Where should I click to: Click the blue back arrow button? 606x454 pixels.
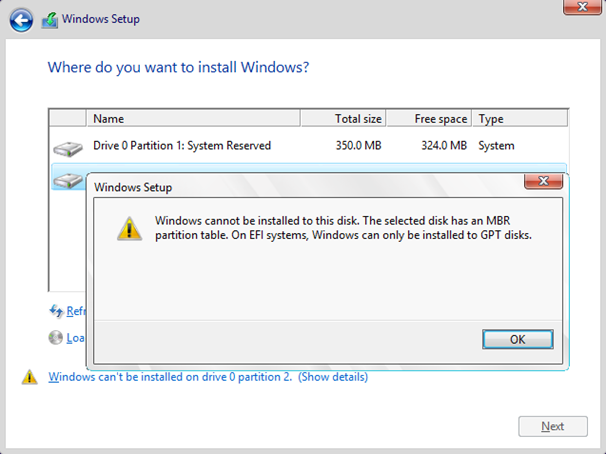point(21,20)
